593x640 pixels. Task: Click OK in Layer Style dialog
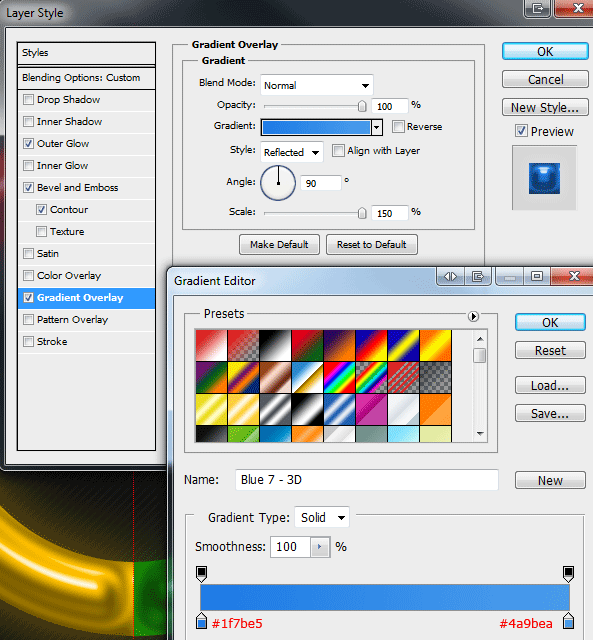(545, 52)
